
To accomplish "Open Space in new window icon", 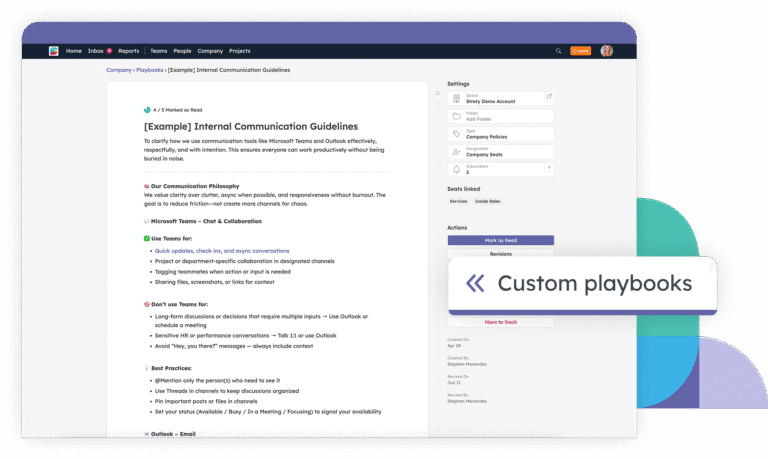I will 549,97.
